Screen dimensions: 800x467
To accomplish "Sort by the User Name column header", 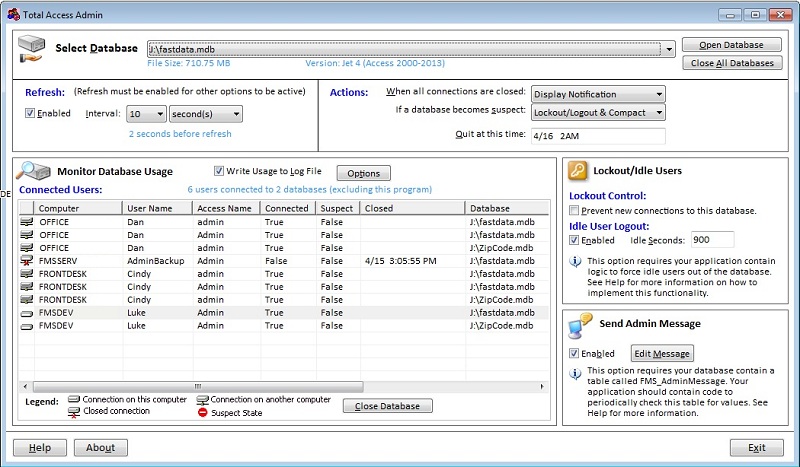I will tap(157, 208).
